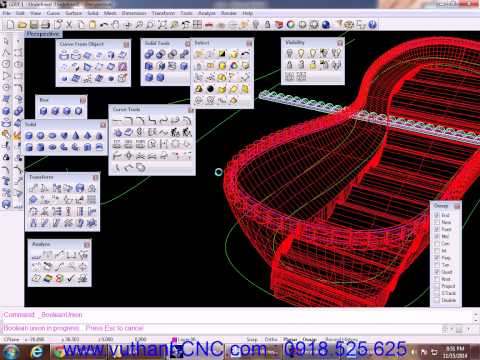Click the Undo arrow icon
Image resolution: width=480 pixels, height=360 pixels.
(x=104, y=25)
